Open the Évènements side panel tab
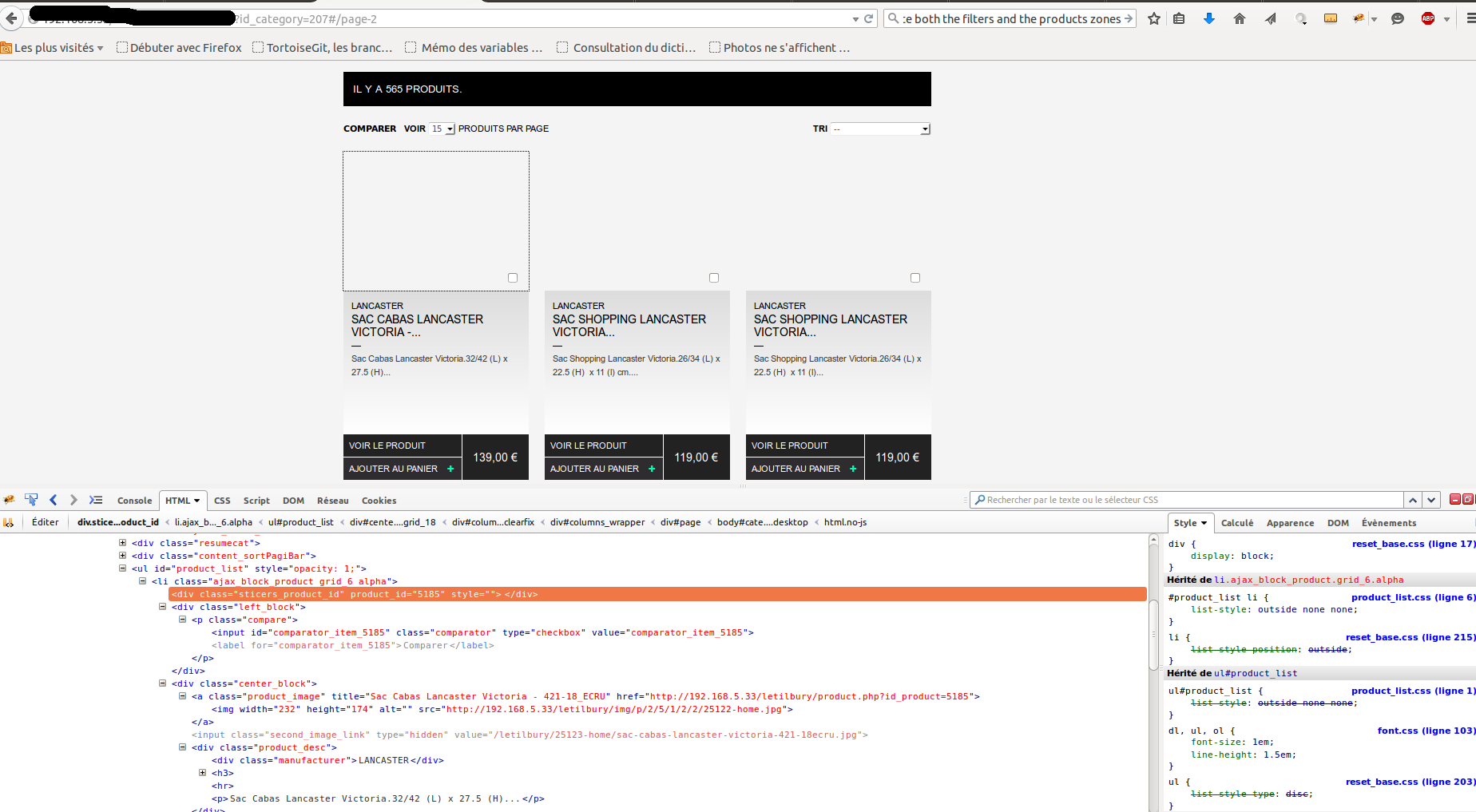1476x812 pixels. (1389, 523)
